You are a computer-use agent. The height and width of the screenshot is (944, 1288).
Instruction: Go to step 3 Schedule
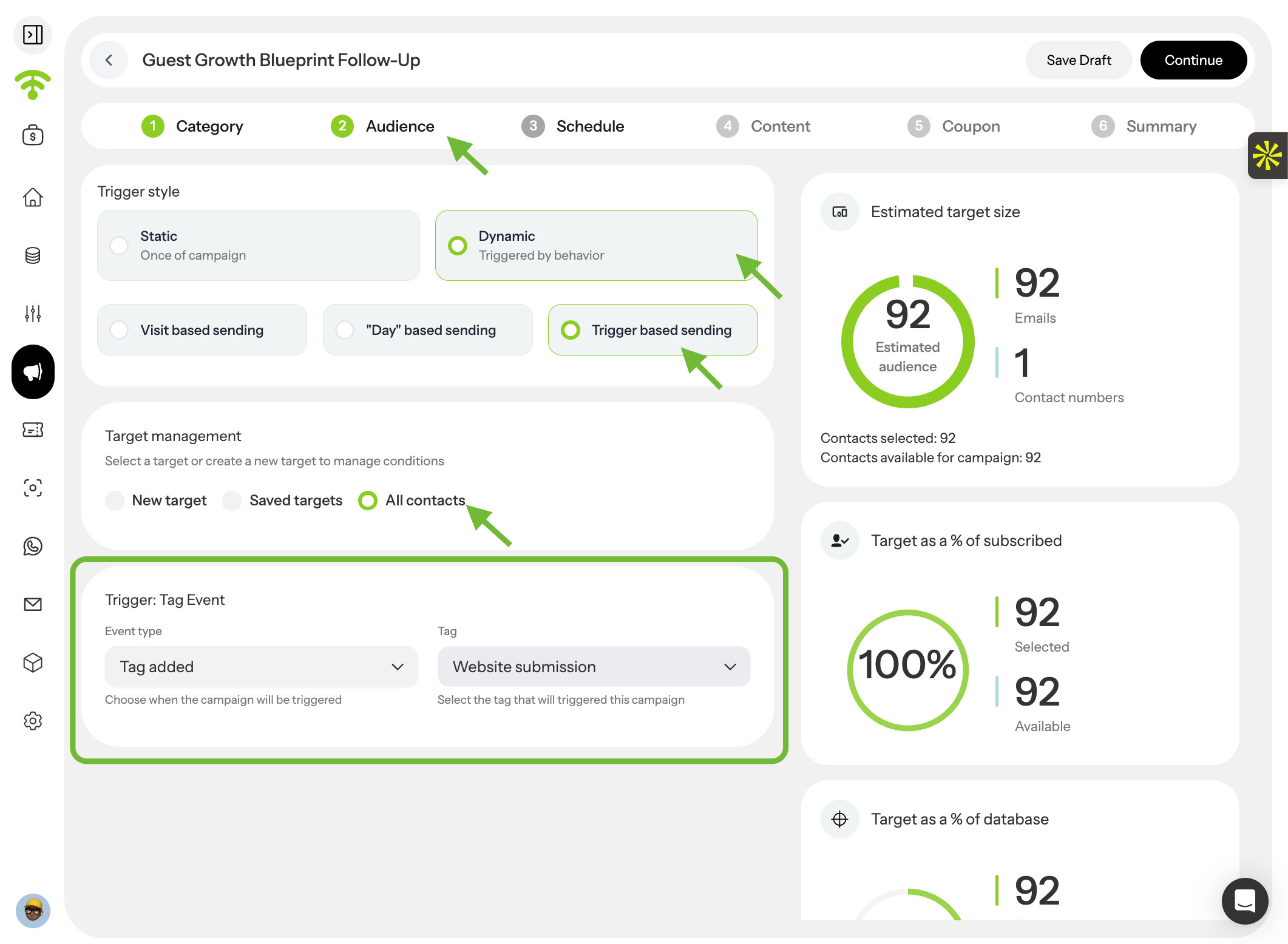pos(572,126)
